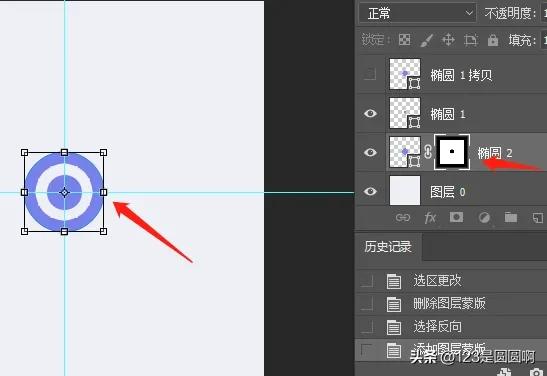Click the bottom-left transform handle
The image size is (547, 376).
[24, 231]
